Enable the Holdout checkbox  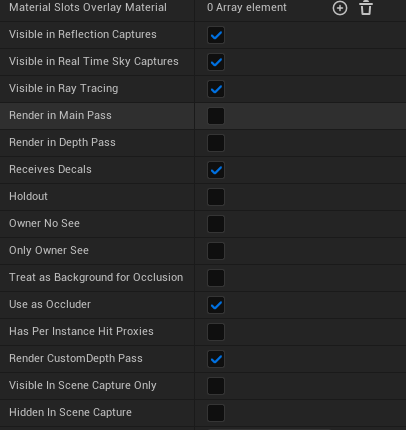[216, 197]
